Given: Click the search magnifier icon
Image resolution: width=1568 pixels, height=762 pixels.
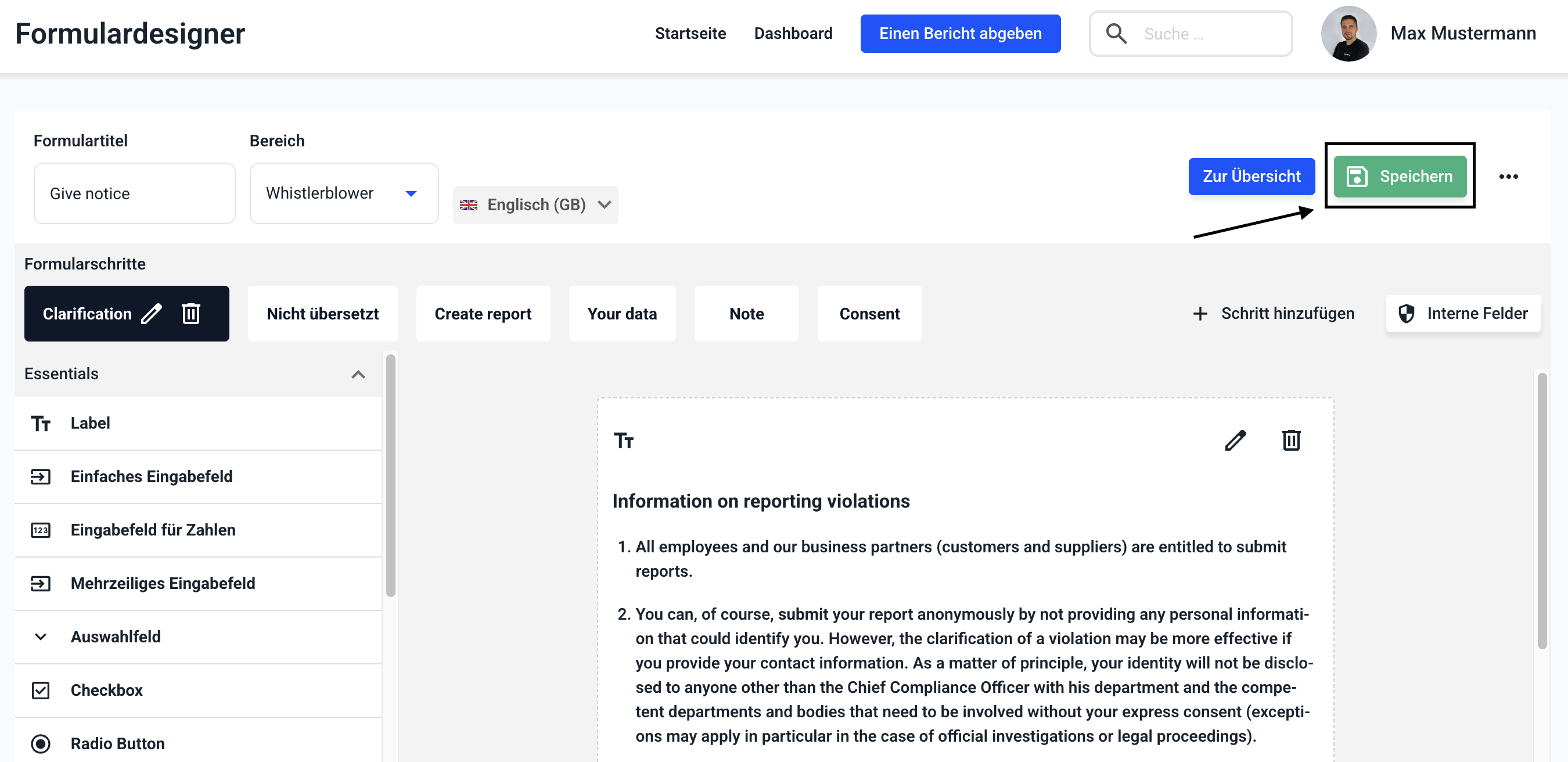Looking at the screenshot, I should point(1116,34).
